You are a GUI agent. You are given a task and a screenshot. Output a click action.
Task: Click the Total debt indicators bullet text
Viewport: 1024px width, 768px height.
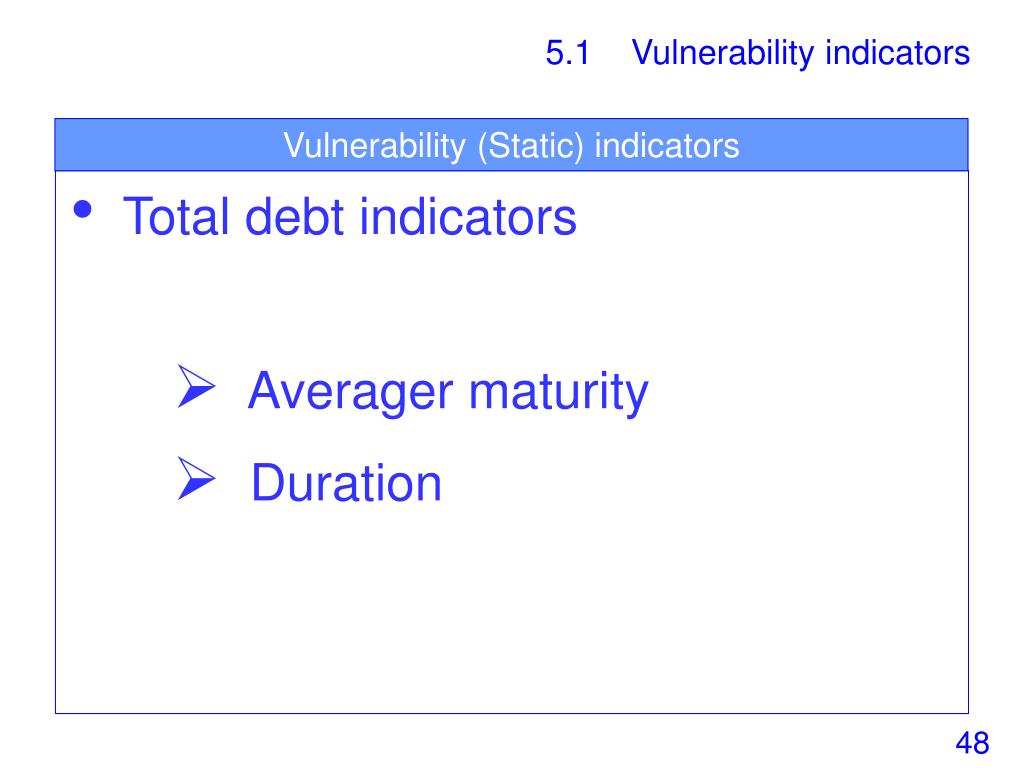(x=349, y=217)
